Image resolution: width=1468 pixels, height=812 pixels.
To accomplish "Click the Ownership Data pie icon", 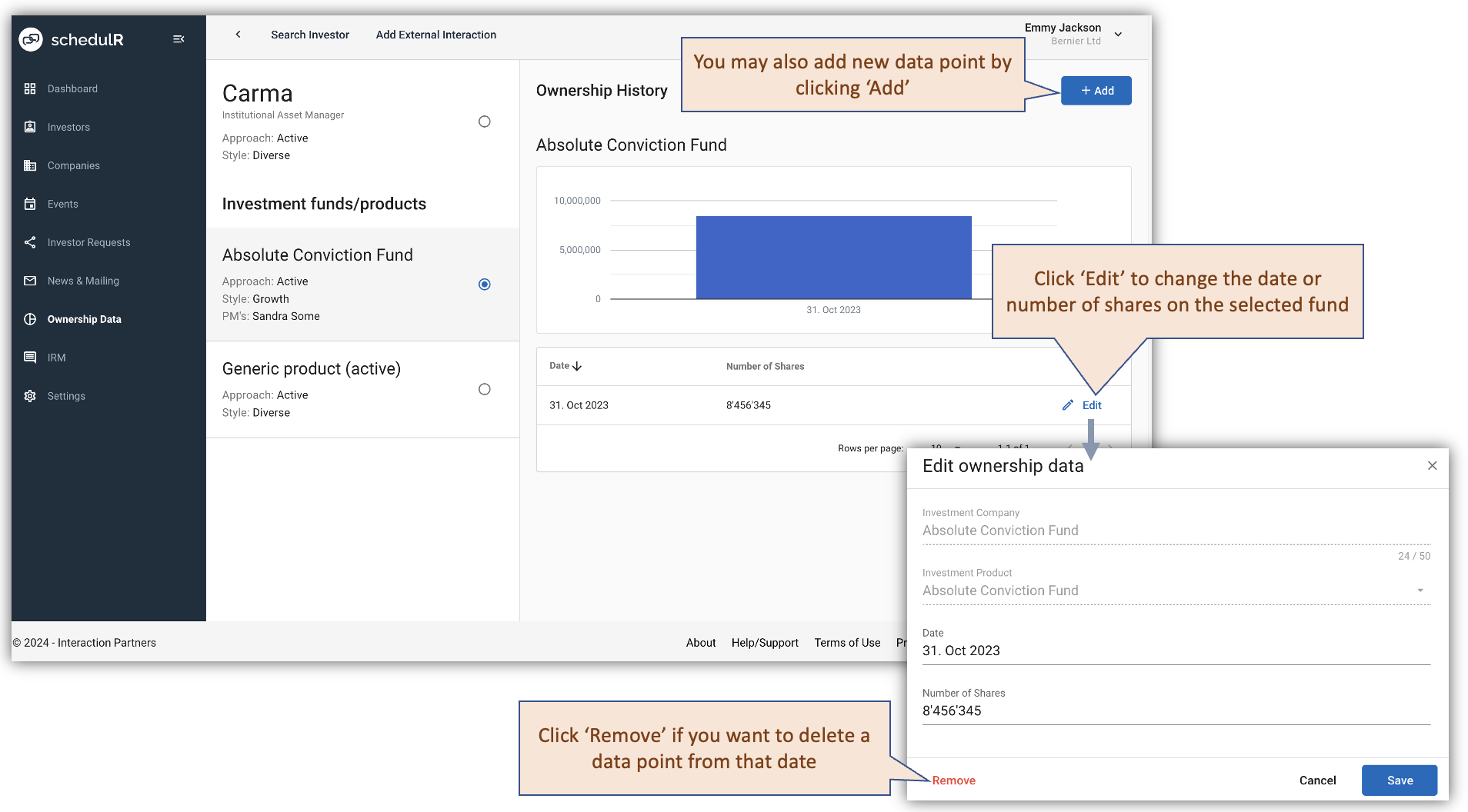I will pos(30,319).
